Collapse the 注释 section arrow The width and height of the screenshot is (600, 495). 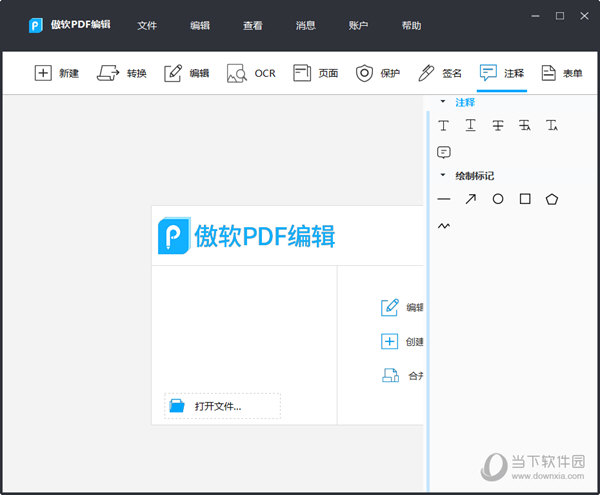[x=443, y=101]
